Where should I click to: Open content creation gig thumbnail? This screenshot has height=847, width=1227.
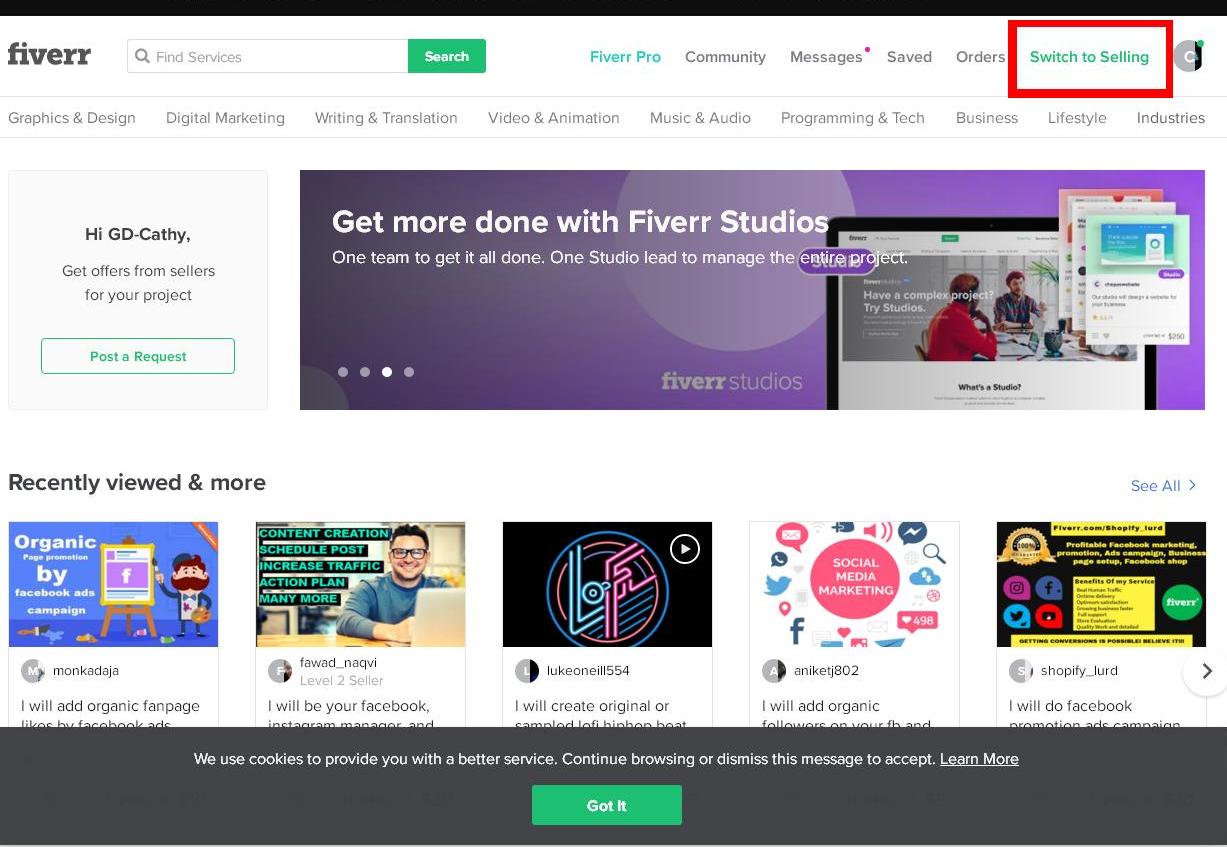point(360,584)
